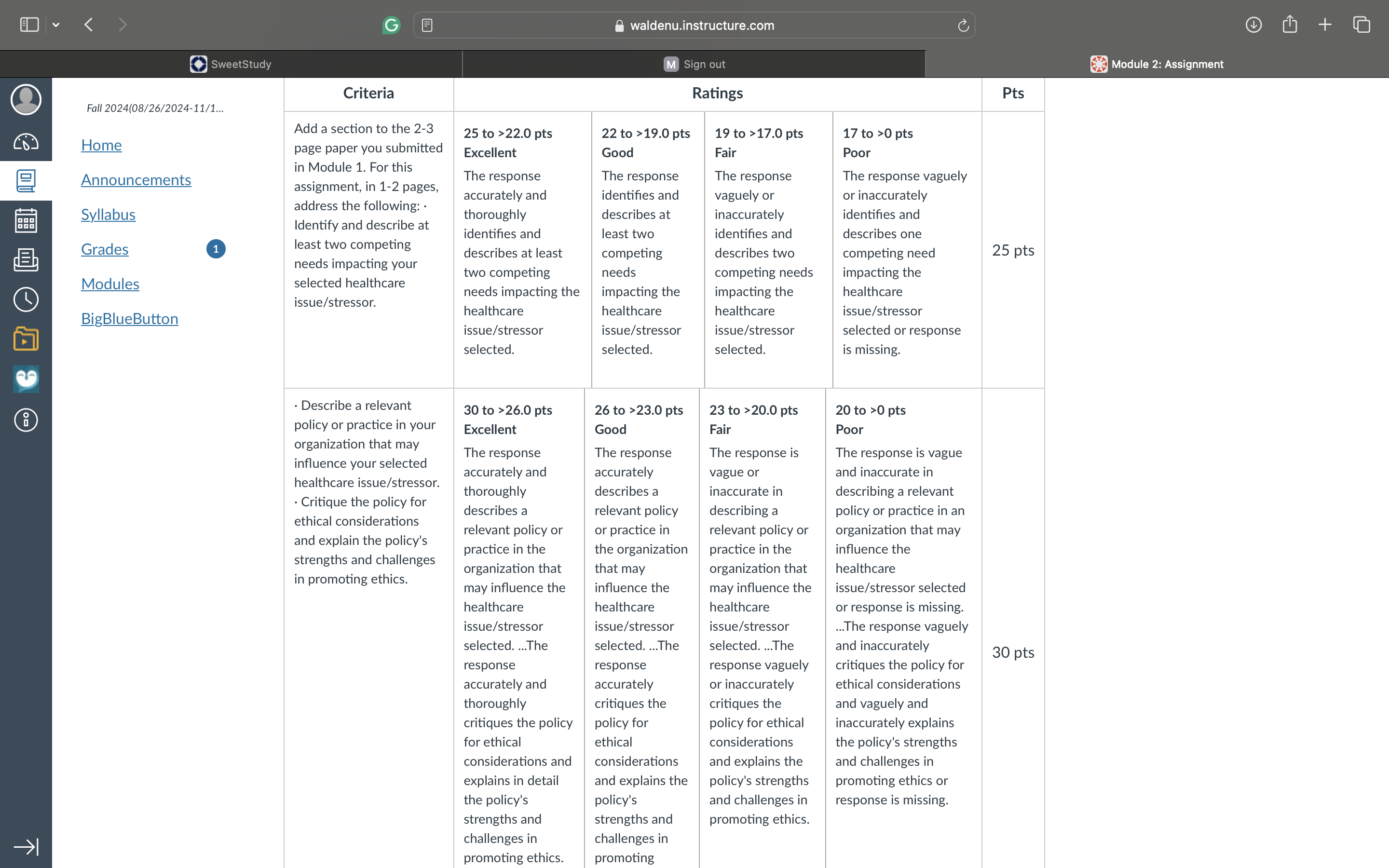The height and width of the screenshot is (868, 1389).
Task: Open the Help info icon
Action: tap(26, 420)
